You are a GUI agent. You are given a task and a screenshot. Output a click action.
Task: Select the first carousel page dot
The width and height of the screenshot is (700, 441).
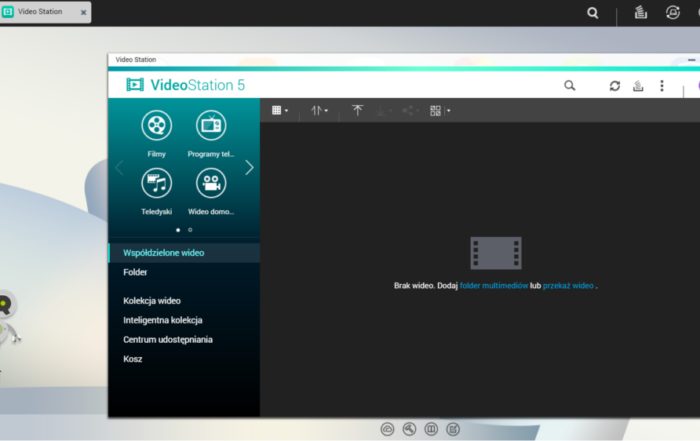pos(178,230)
